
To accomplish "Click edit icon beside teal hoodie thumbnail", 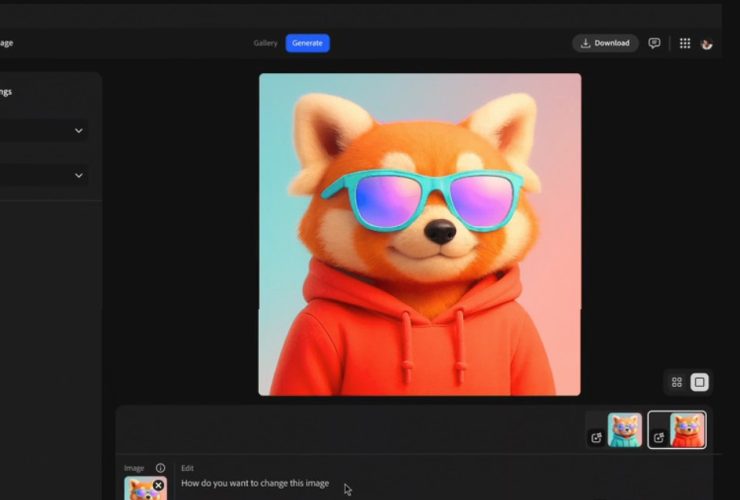I will pyautogui.click(x=597, y=437).
